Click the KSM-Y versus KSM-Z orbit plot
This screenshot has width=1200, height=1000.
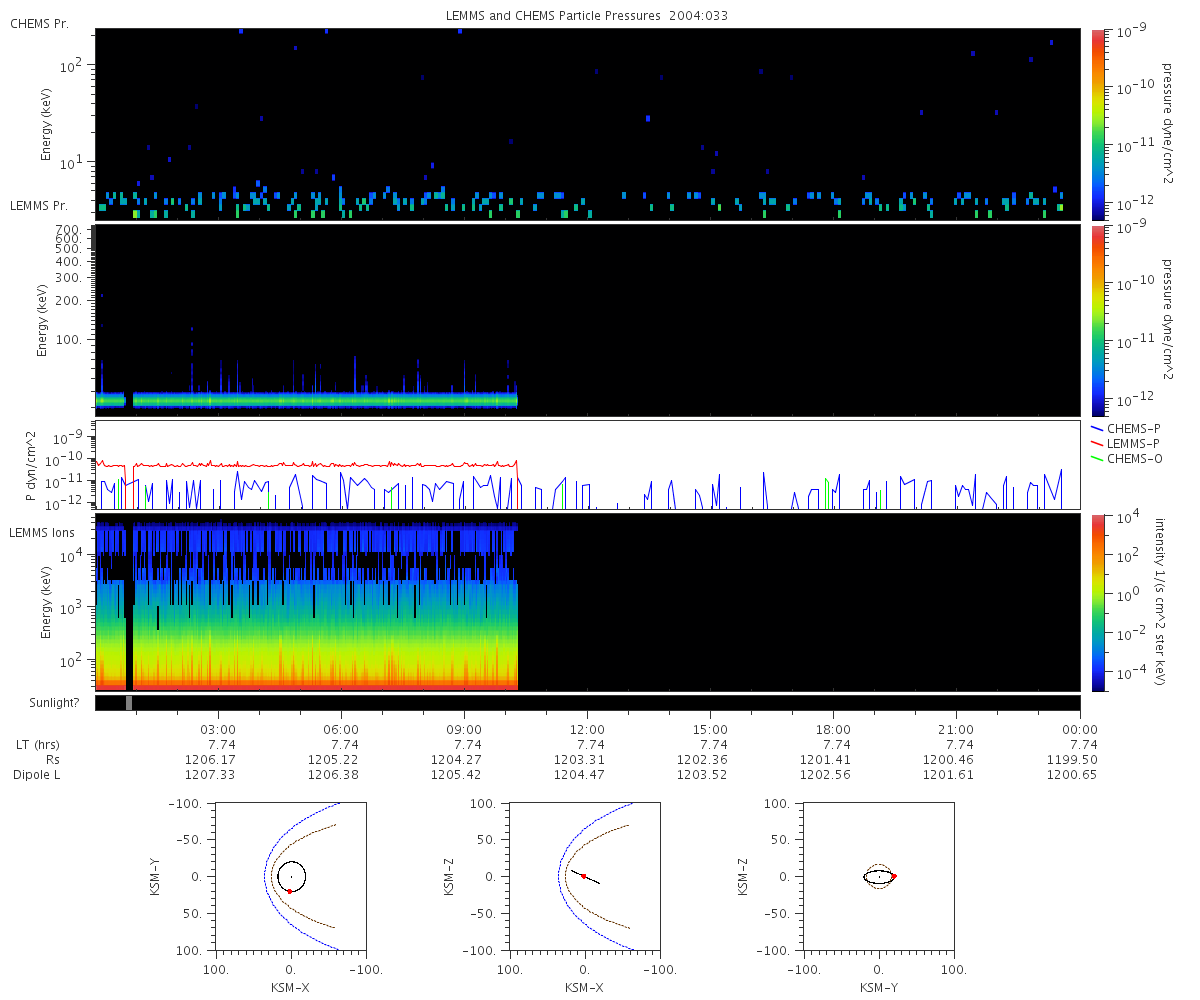coord(879,876)
